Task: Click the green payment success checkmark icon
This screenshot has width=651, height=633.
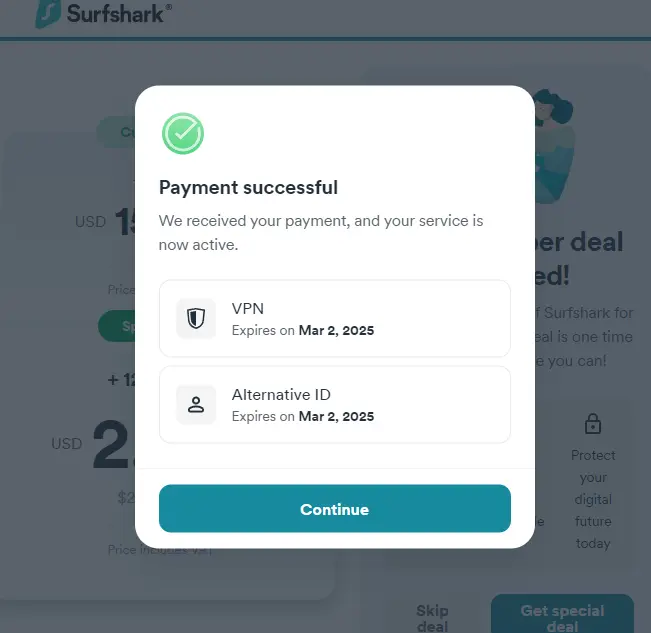Action: [183, 133]
